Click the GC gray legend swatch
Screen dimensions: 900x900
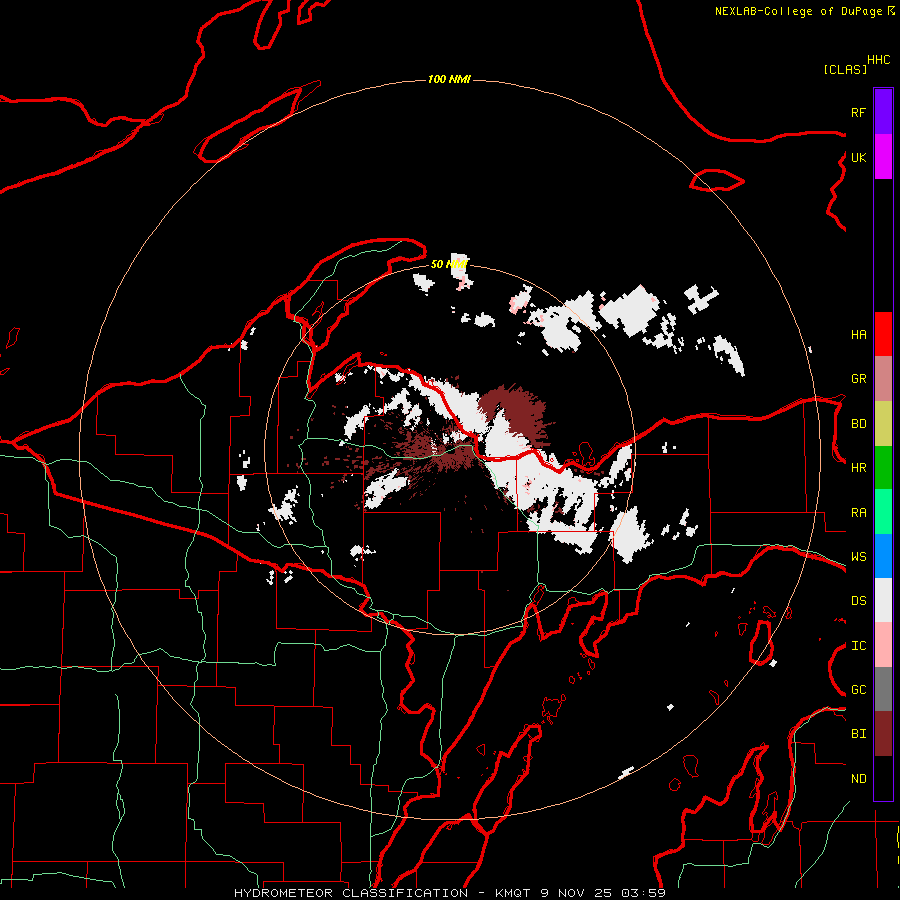[883, 689]
